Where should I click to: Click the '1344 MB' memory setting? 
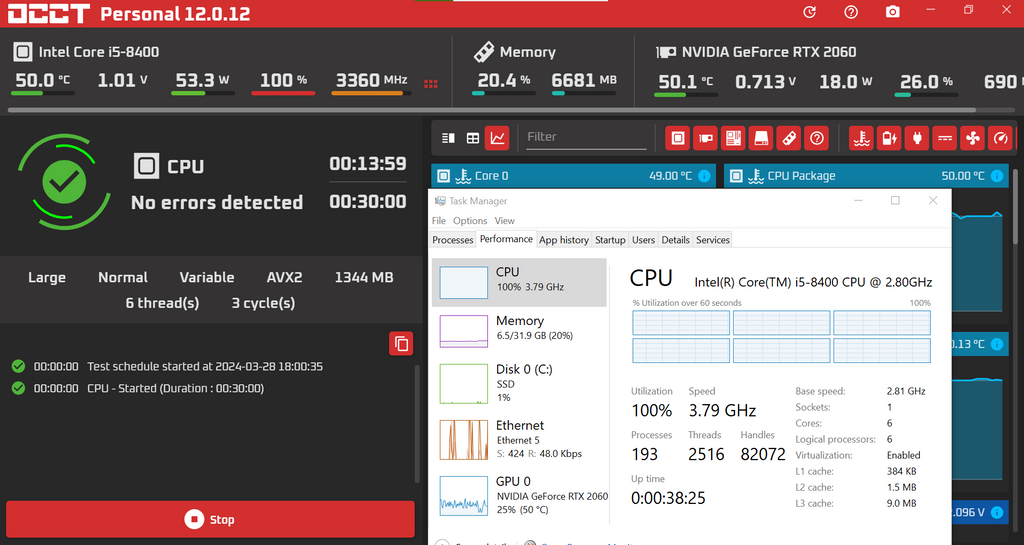point(364,277)
